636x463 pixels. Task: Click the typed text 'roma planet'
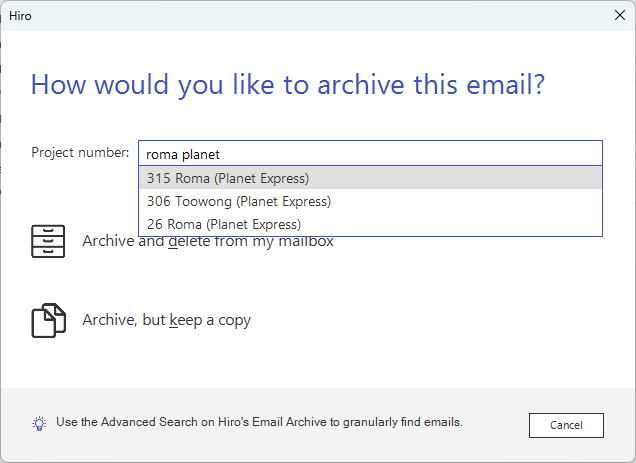[182, 154]
